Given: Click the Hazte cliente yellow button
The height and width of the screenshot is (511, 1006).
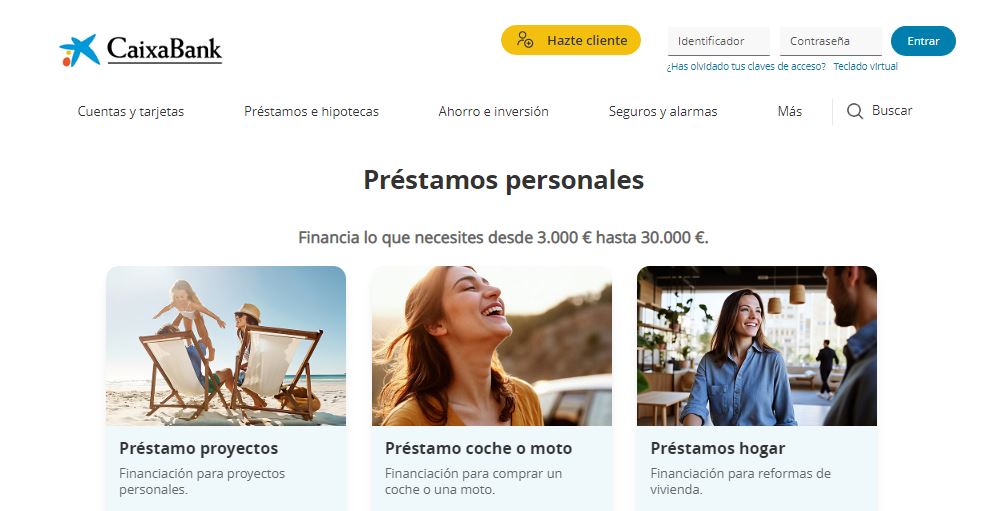Looking at the screenshot, I should pos(571,40).
